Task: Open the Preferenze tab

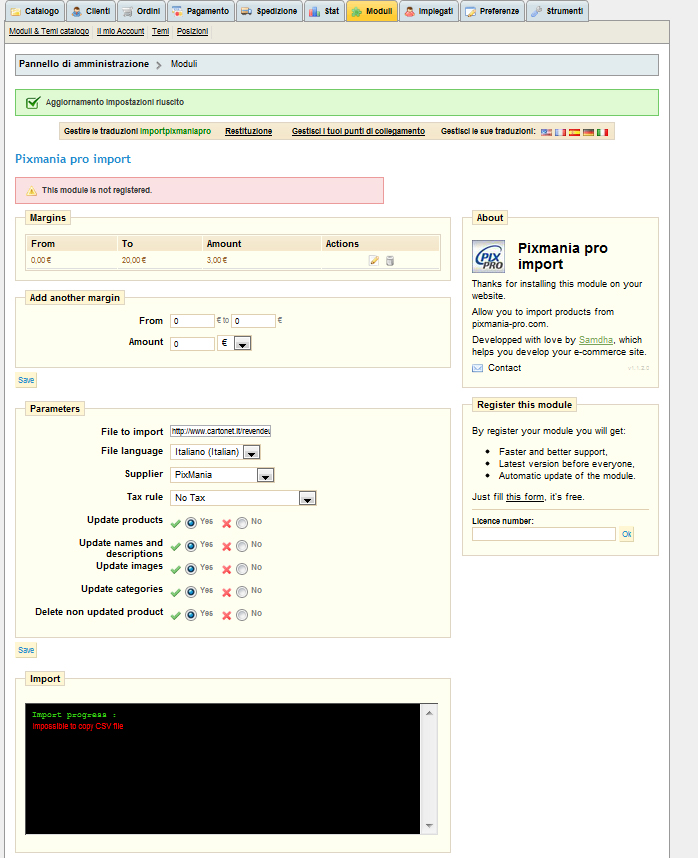Action: click(492, 11)
